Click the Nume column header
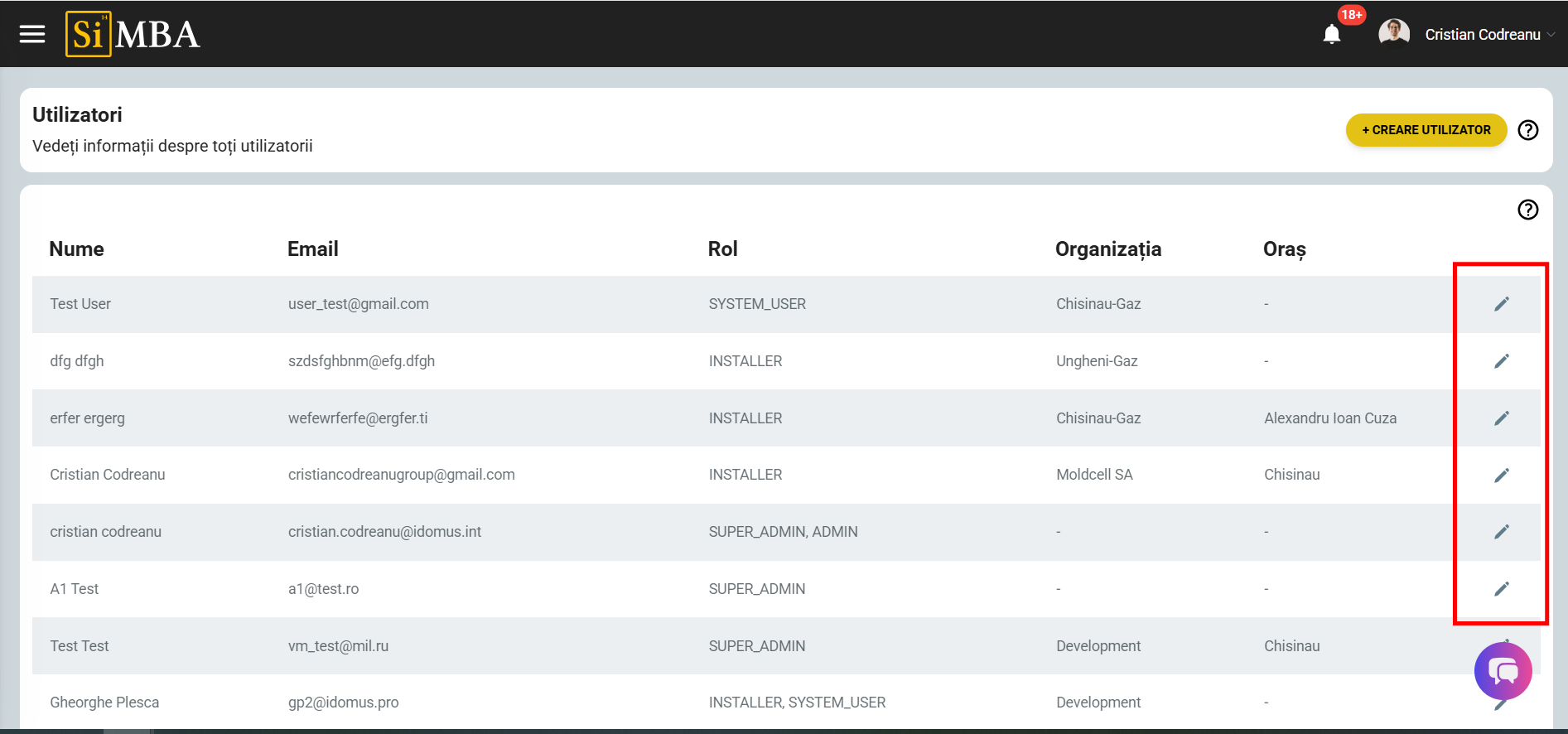This screenshot has height=734, width=1568. [76, 249]
